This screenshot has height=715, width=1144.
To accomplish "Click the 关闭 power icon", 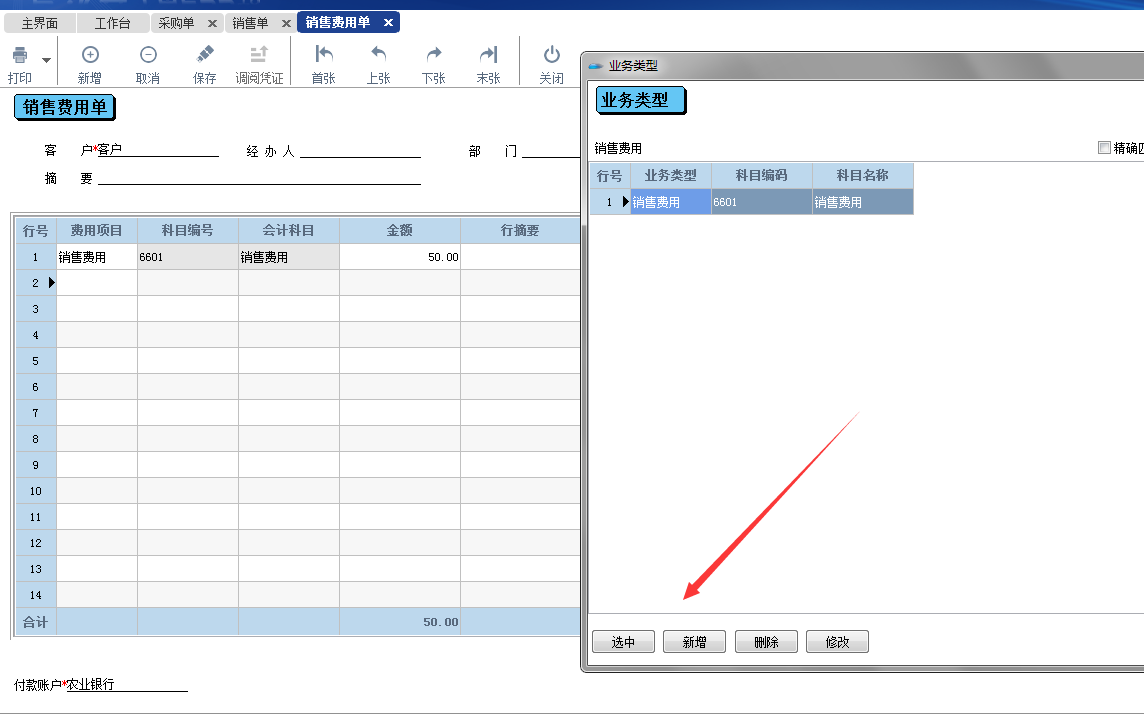I will click(552, 56).
